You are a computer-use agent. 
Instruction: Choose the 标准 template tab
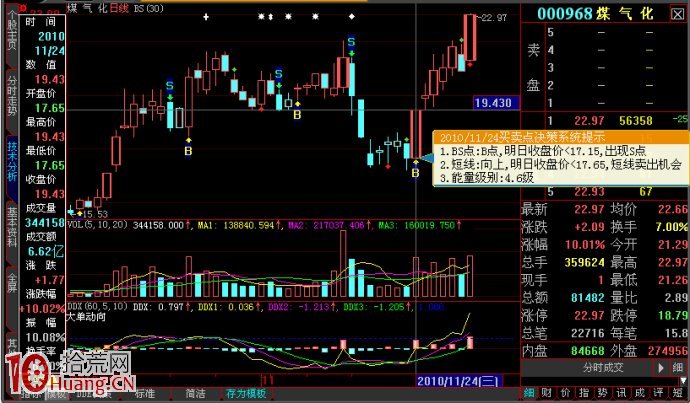coord(145,393)
